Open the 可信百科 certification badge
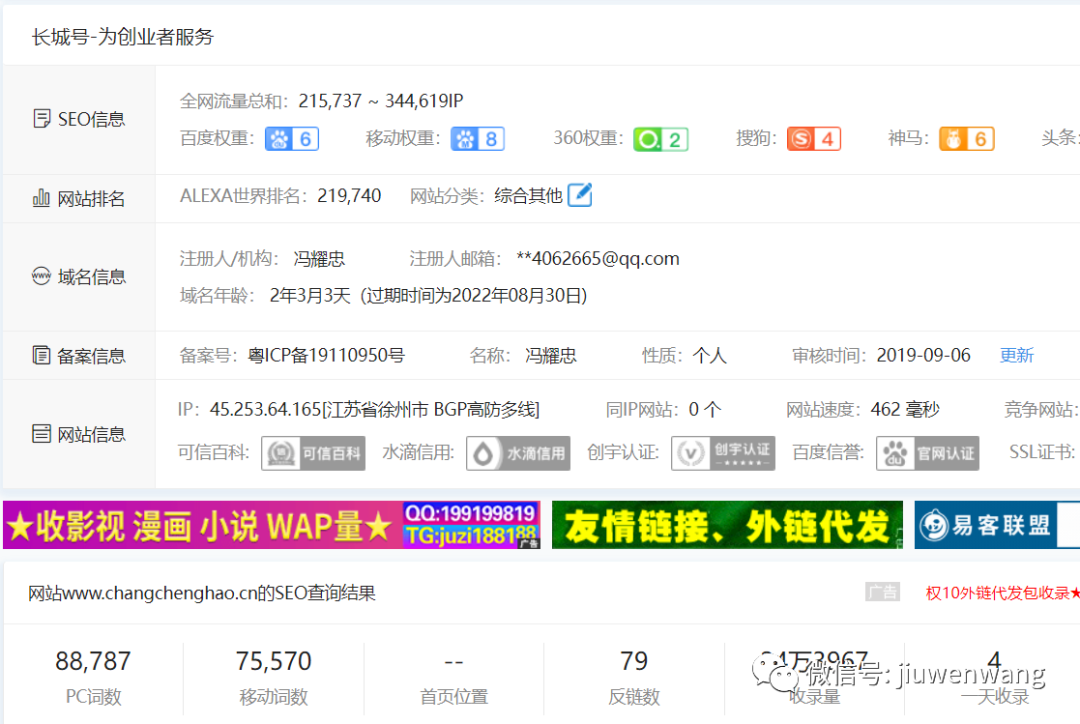Image resolution: width=1080 pixels, height=724 pixels. click(313, 453)
